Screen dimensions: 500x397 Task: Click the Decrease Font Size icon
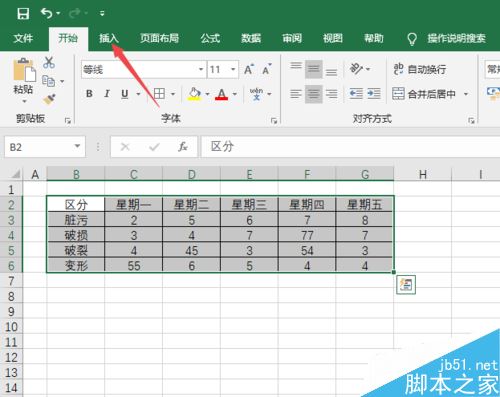coord(267,69)
